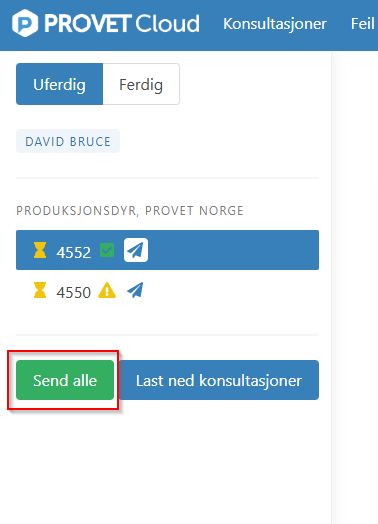Click the PROVET Cloud title text

point(122,23)
